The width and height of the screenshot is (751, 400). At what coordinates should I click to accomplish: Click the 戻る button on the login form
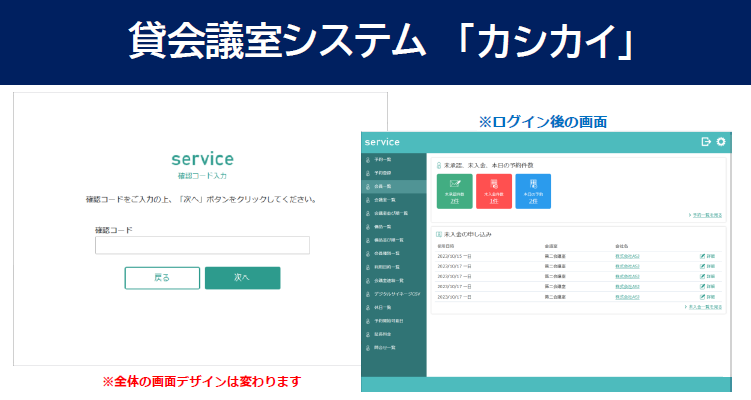pyautogui.click(x=162, y=278)
